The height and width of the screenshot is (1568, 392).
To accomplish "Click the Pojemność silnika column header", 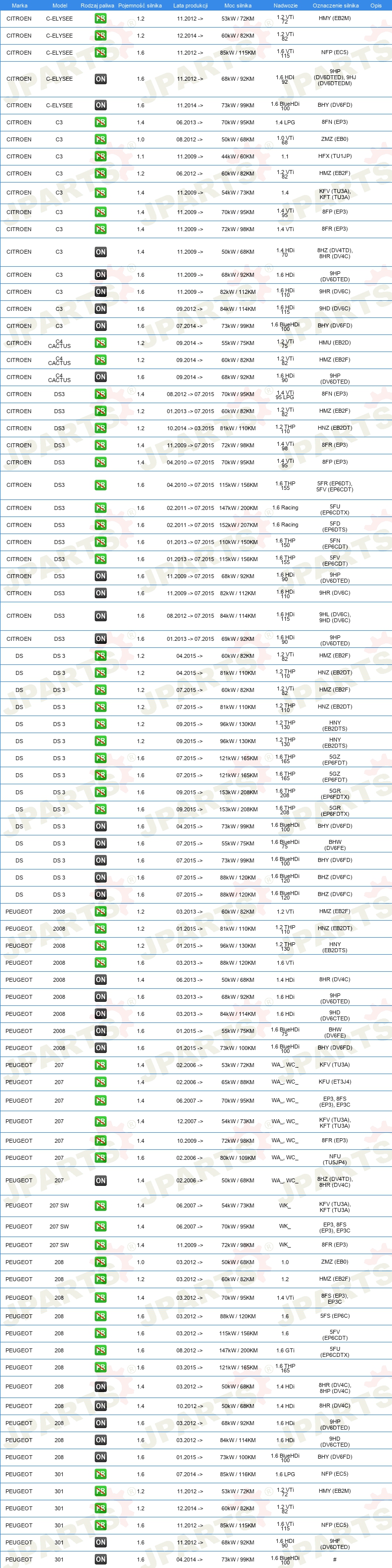I will pyautogui.click(x=140, y=6).
